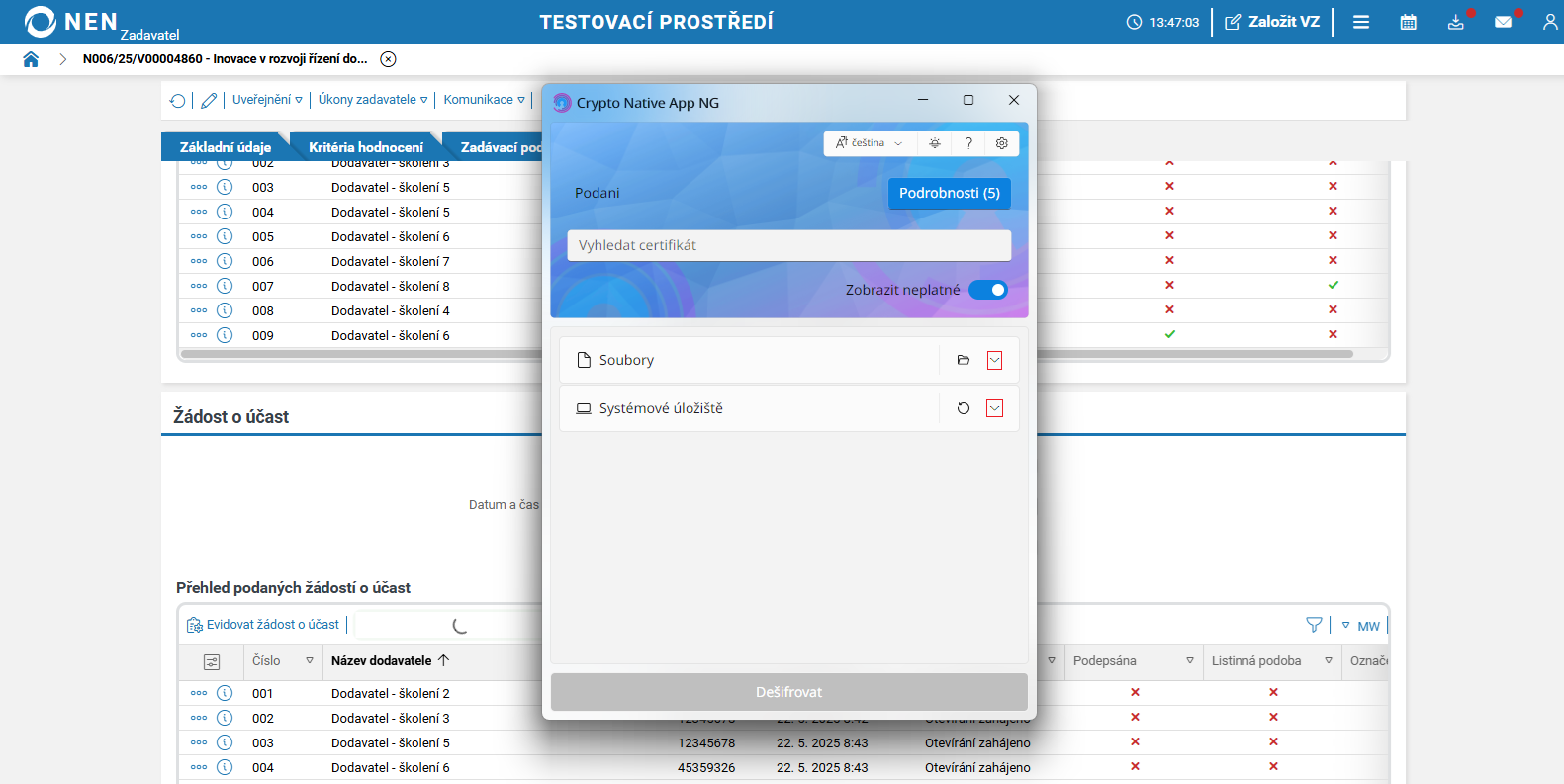This screenshot has height=784, width=1564.
Task: Click the Podrobnosti (5) button
Action: 950,193
